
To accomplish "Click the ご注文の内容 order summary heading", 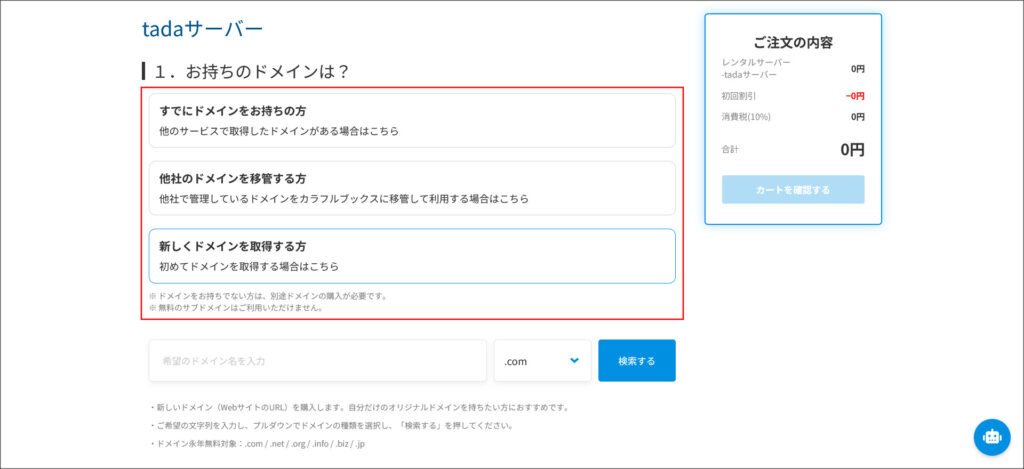I will point(793,42).
